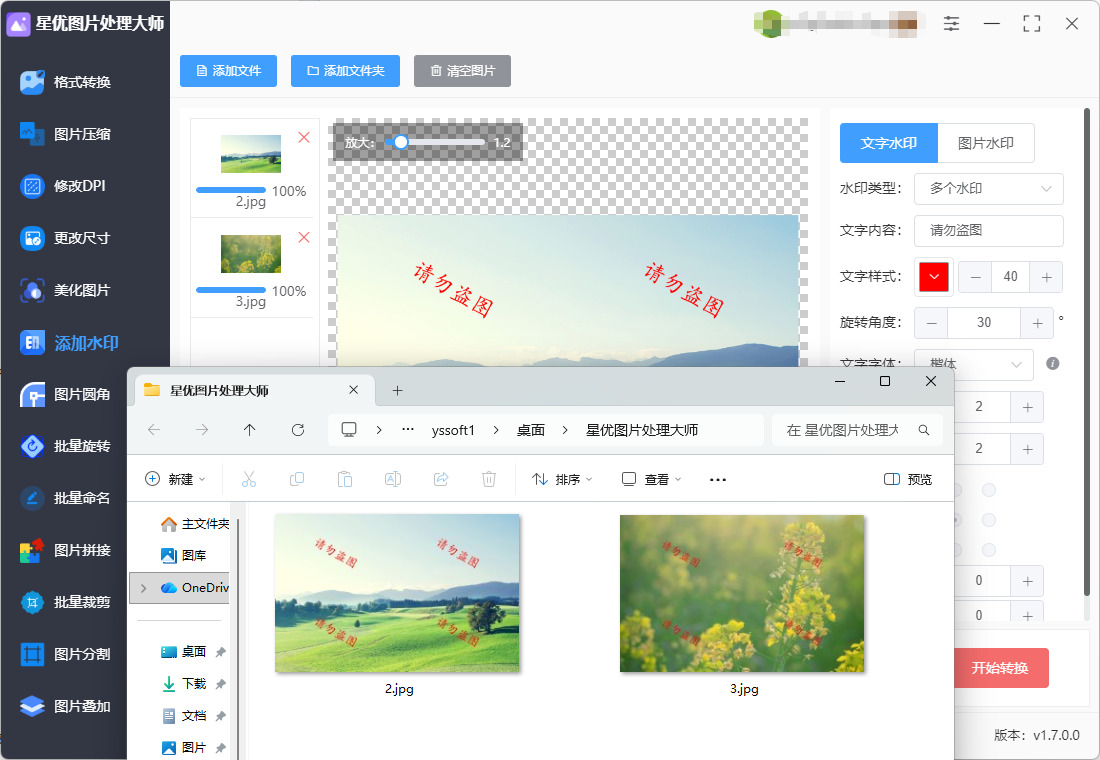Click the Explorer copy icon
The image size is (1100, 760).
tap(297, 479)
